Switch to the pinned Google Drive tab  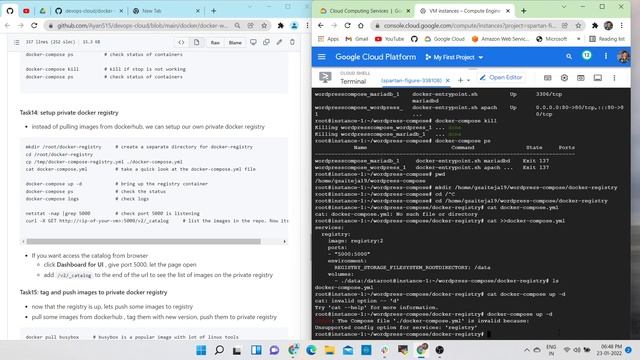pos(42,11)
